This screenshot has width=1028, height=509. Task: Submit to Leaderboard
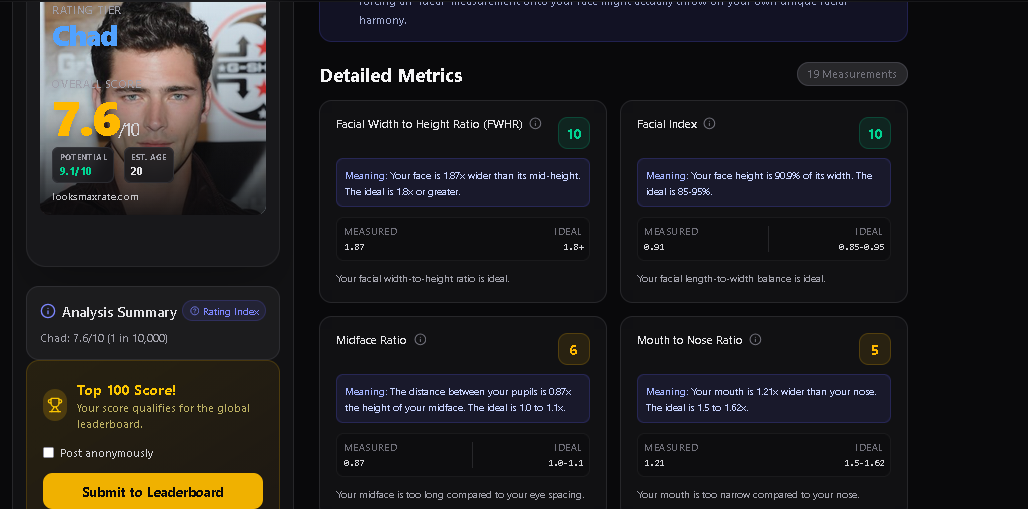coord(153,491)
